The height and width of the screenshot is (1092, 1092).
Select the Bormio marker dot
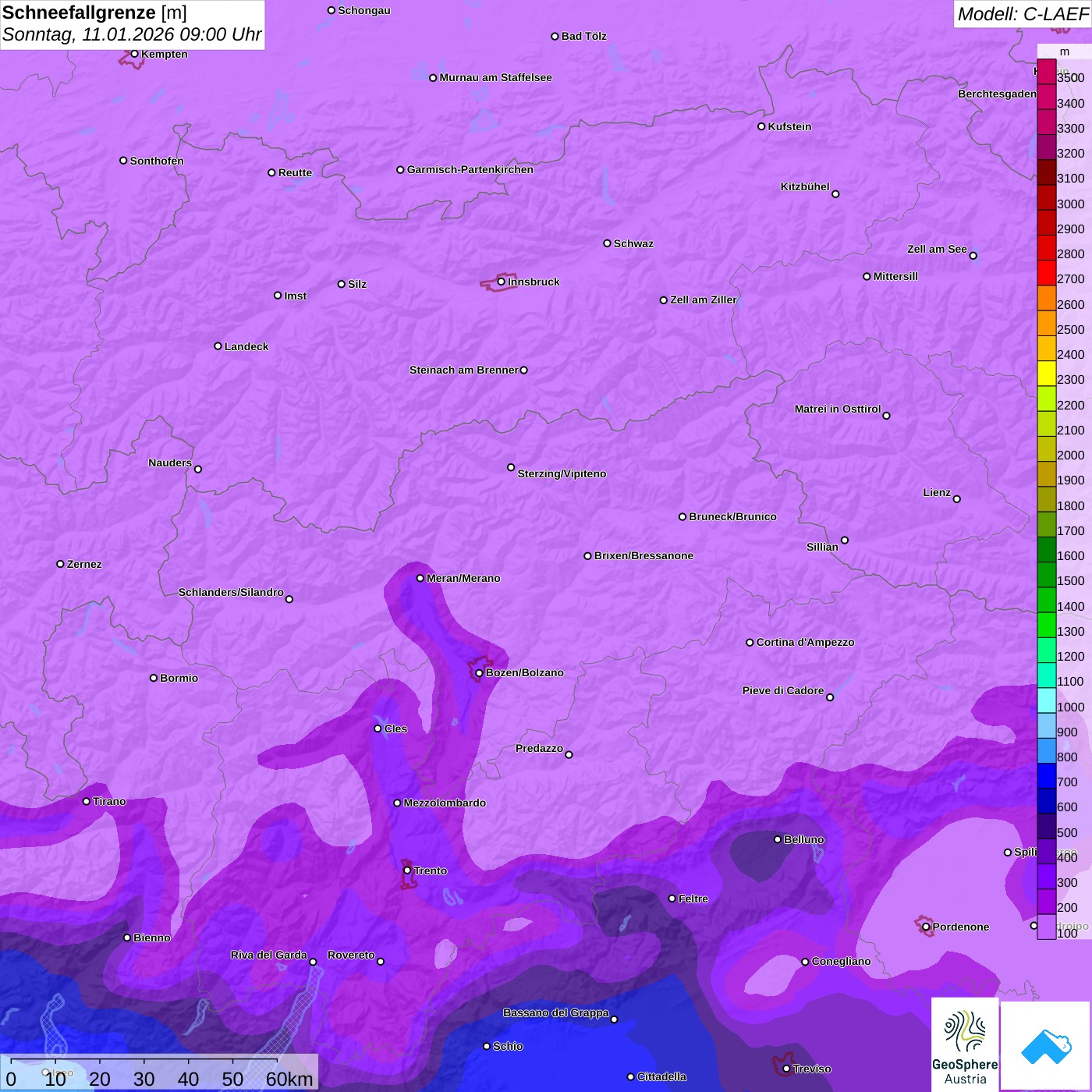pyautogui.click(x=154, y=678)
